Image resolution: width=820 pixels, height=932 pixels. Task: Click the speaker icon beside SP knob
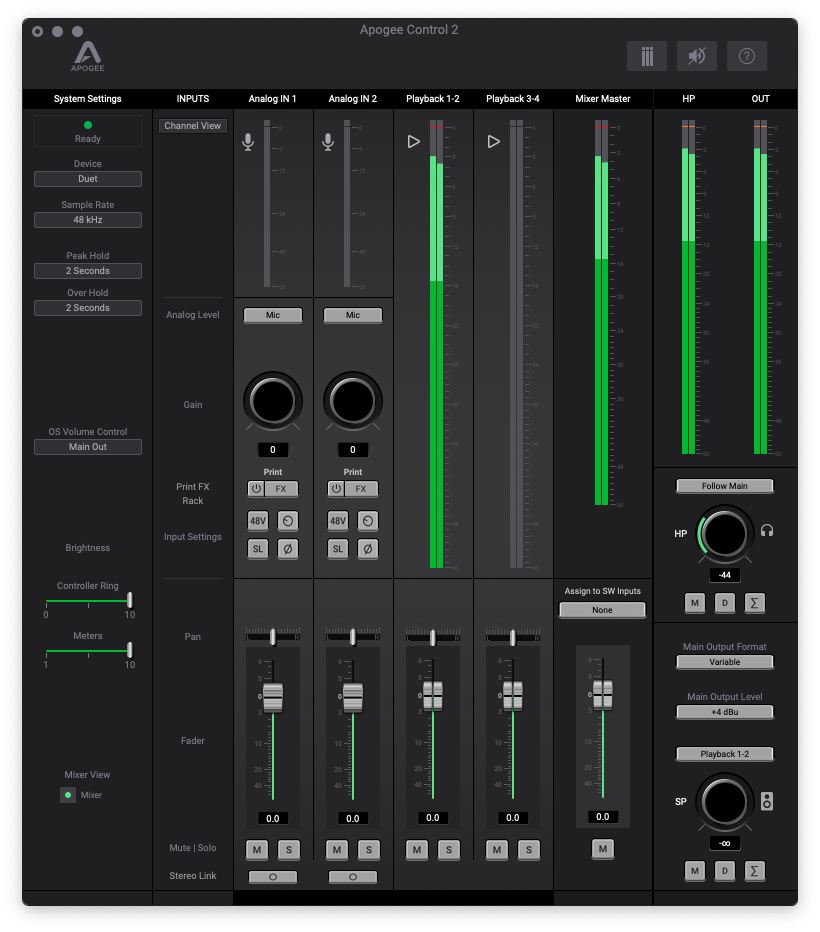tap(767, 801)
